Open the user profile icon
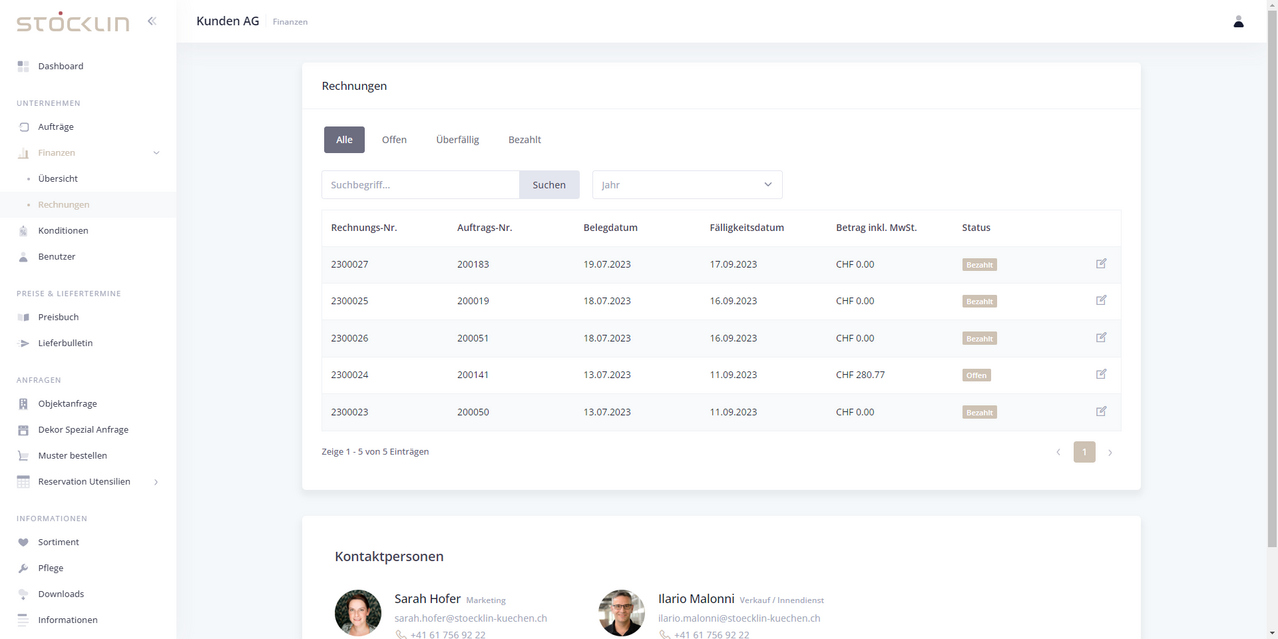 pyautogui.click(x=1238, y=21)
